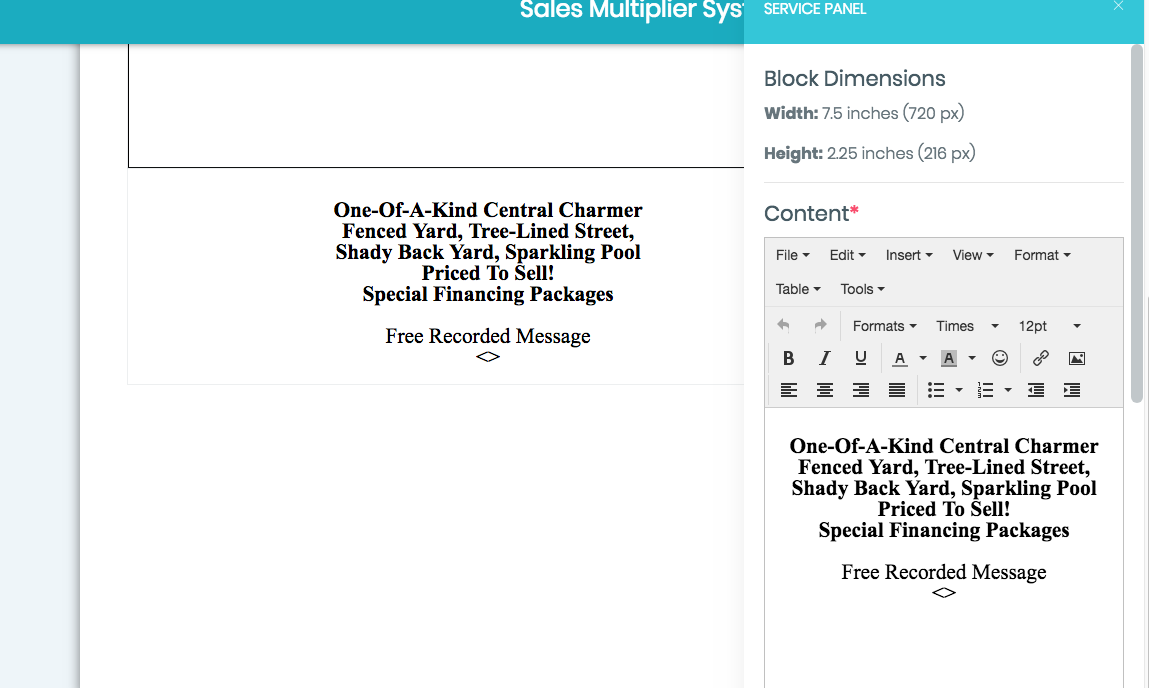1149x688 pixels.
Task: Open the 12pt font size dropdown
Action: click(1049, 326)
